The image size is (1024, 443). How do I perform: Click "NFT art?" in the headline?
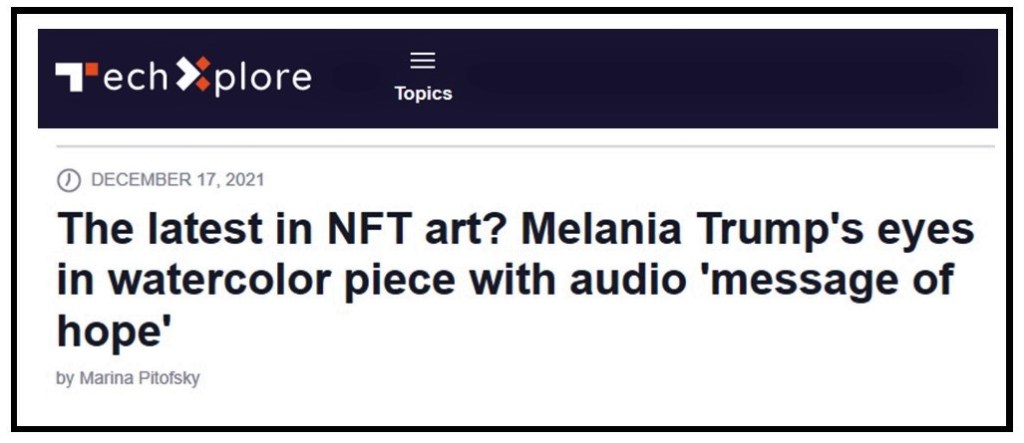coord(418,233)
